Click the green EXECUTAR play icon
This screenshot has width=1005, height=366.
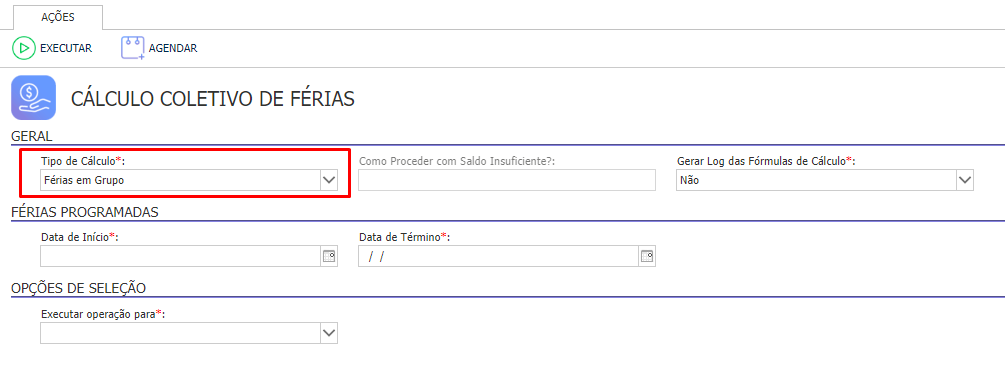[x=24, y=48]
